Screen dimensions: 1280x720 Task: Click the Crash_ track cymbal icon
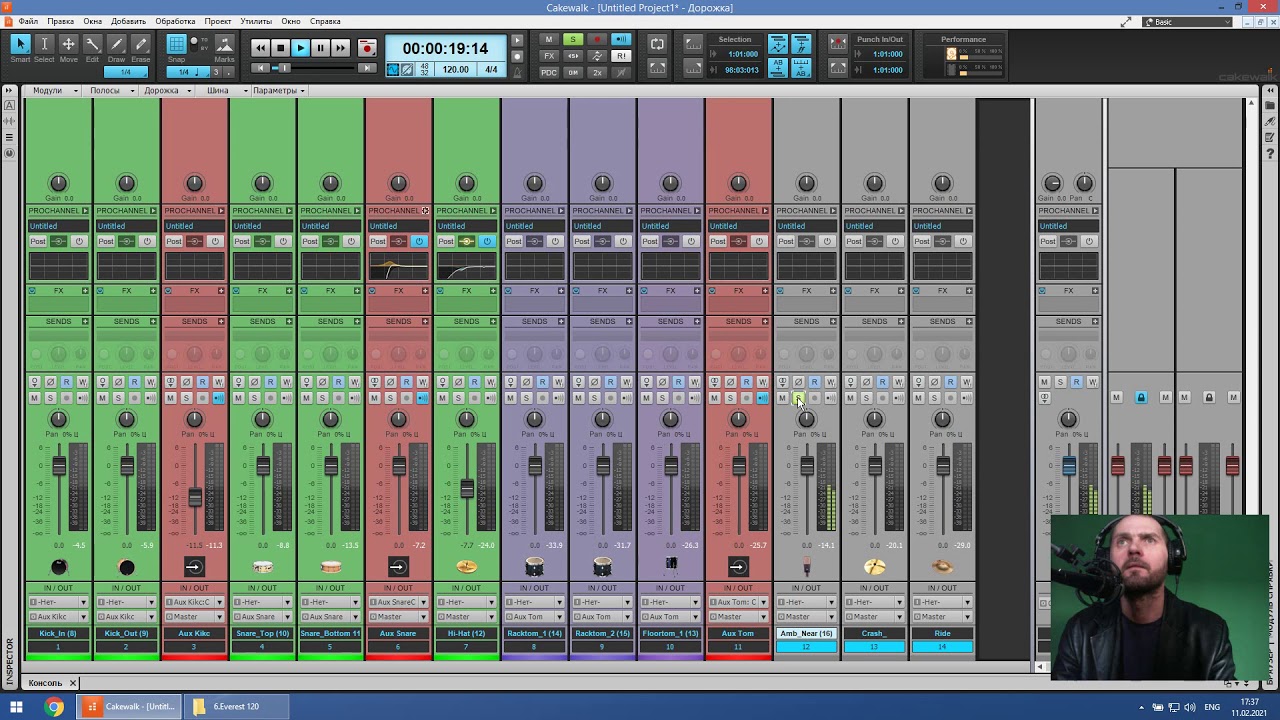pos(874,567)
